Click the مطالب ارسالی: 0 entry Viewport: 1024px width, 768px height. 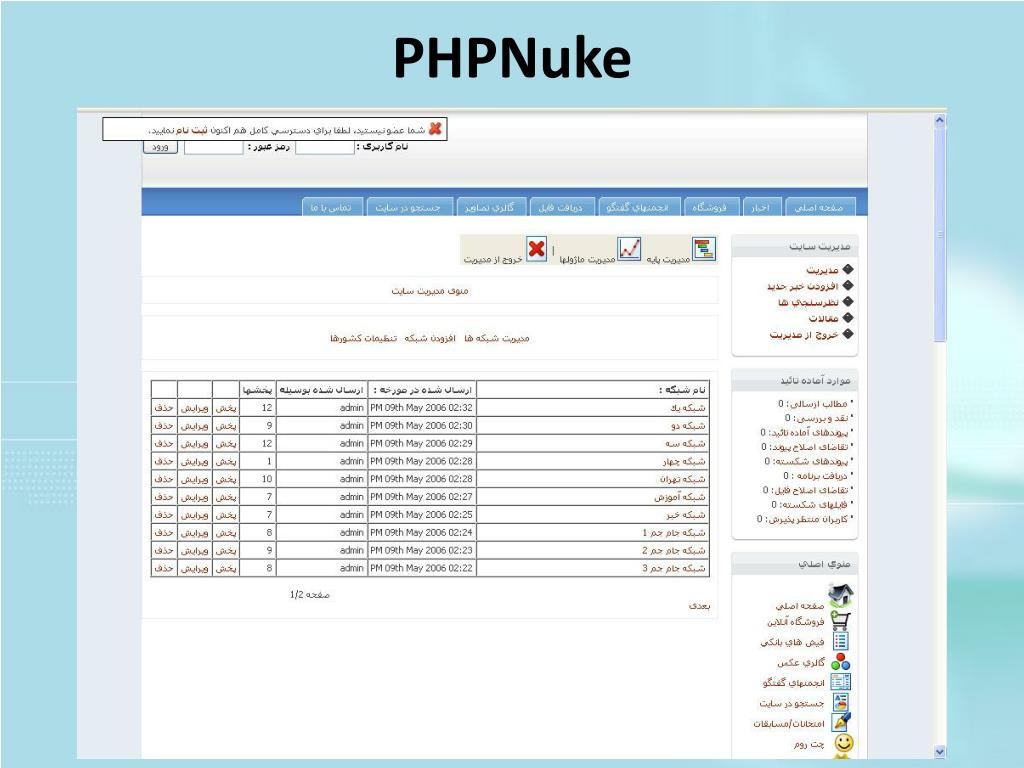[813, 404]
